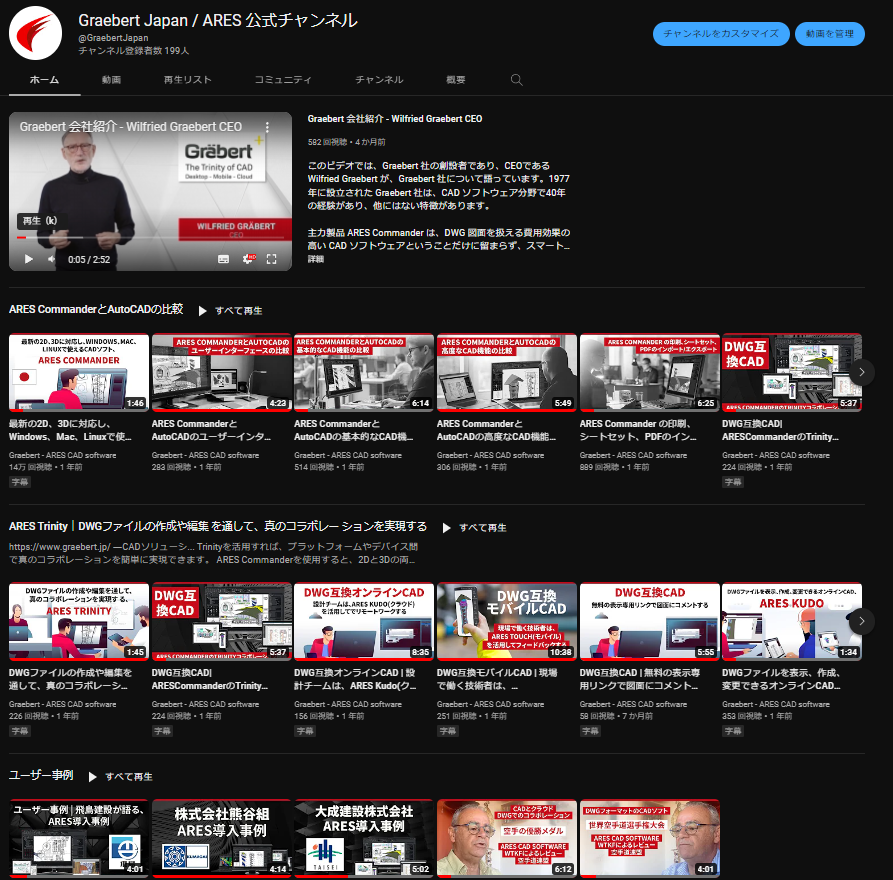The height and width of the screenshot is (880, 893).
Task: Play all ARES CommanderとAutoCADの比較 videos
Action: [x=230, y=311]
